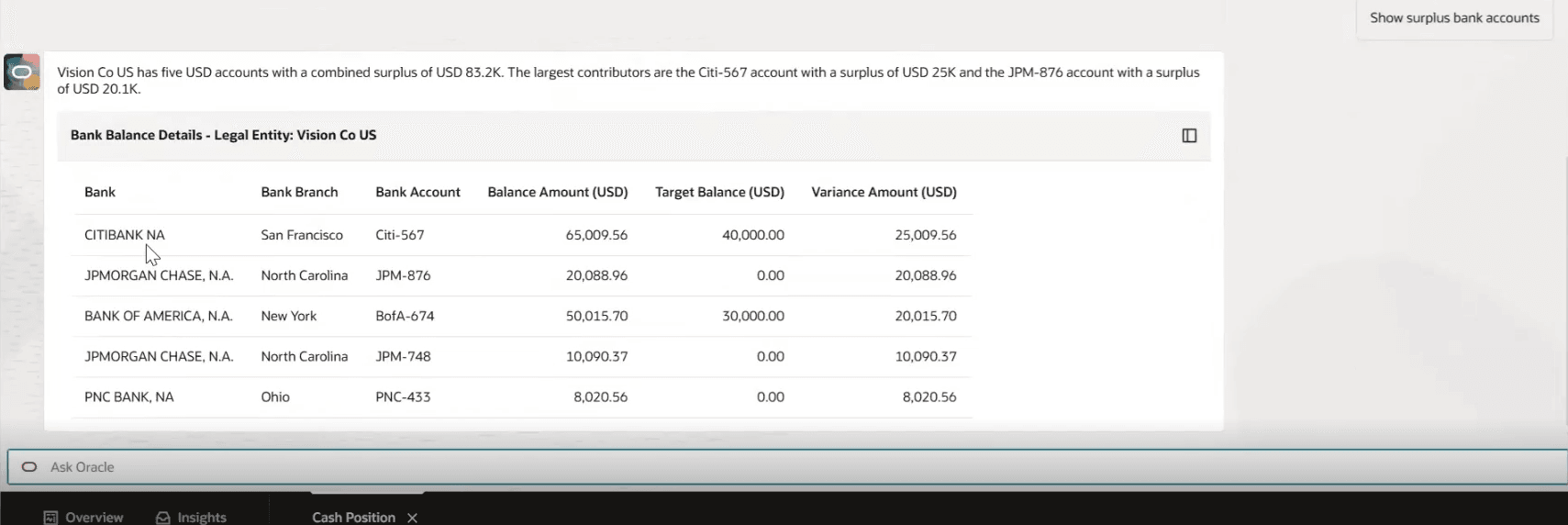
Task: Select the PNC BANK, NA cell
Action: 129,397
